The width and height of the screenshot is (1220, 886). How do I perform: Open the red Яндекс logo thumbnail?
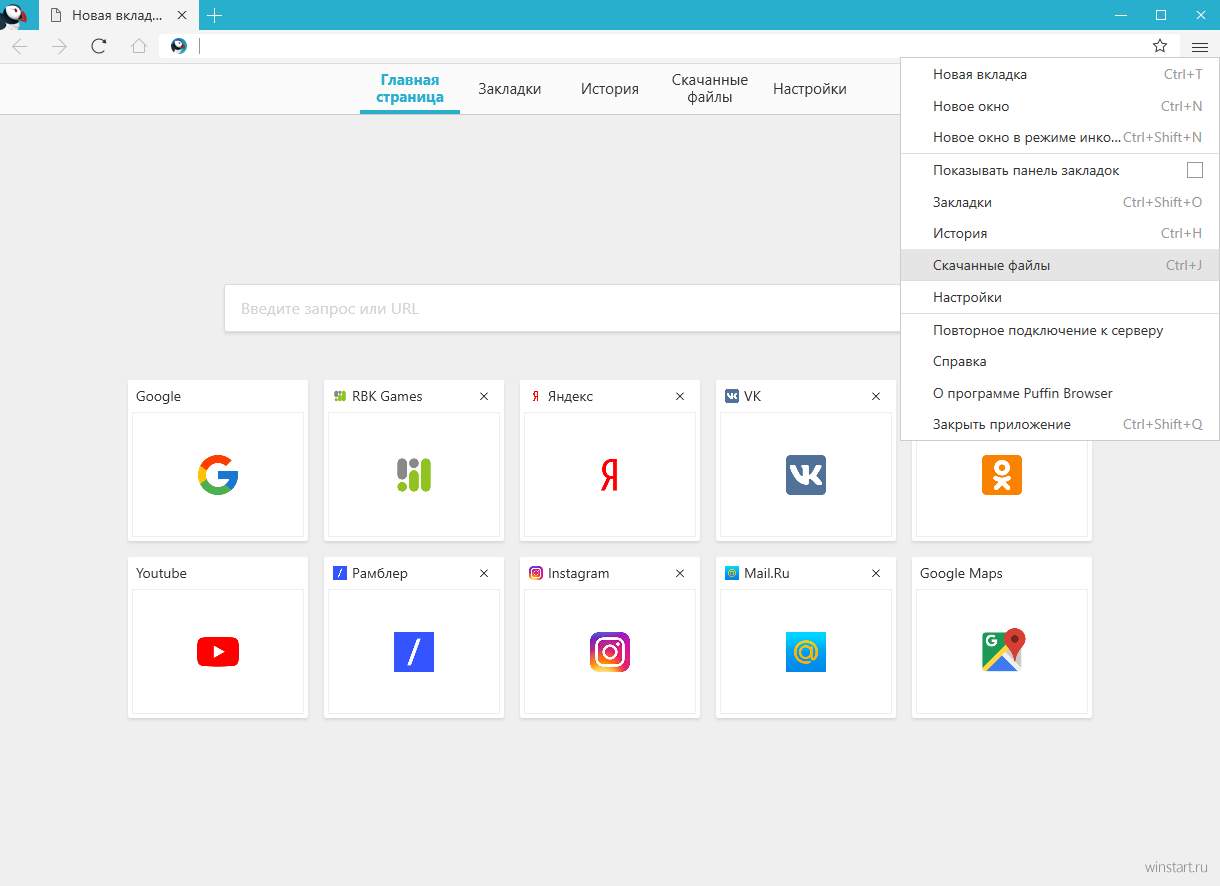click(610, 475)
